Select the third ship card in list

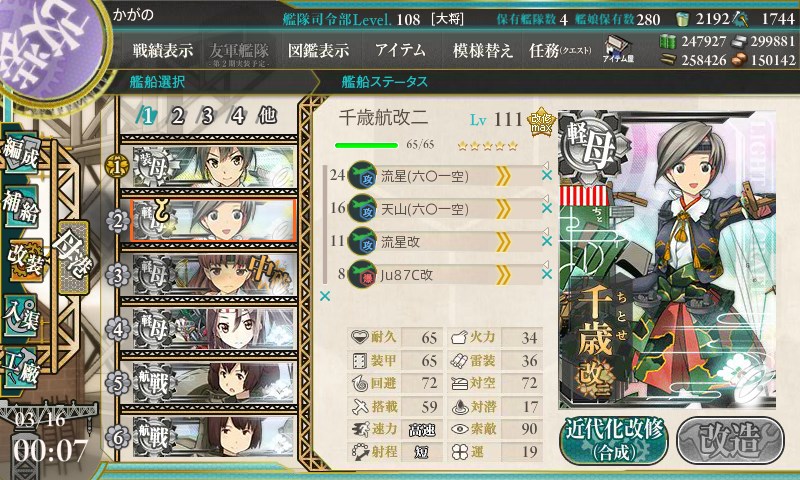(209, 274)
